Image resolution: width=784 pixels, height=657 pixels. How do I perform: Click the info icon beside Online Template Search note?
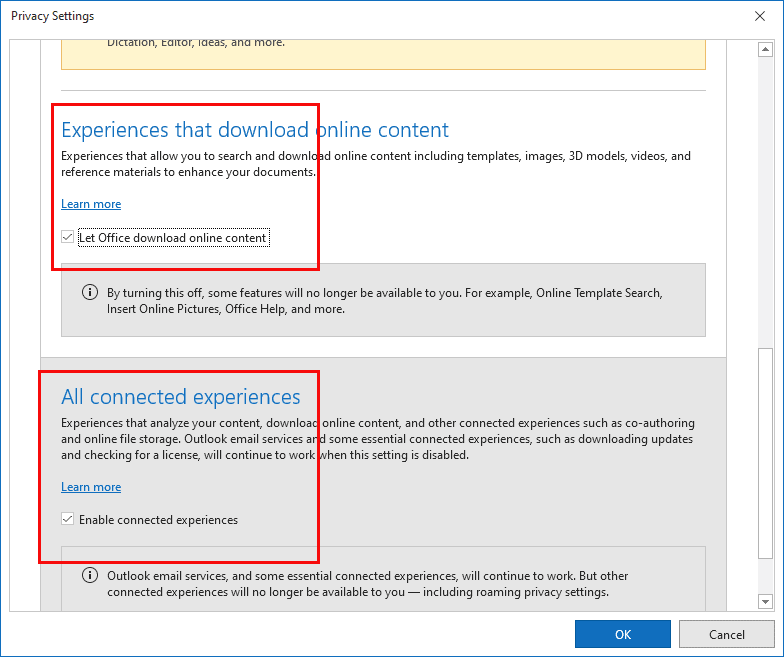90,292
